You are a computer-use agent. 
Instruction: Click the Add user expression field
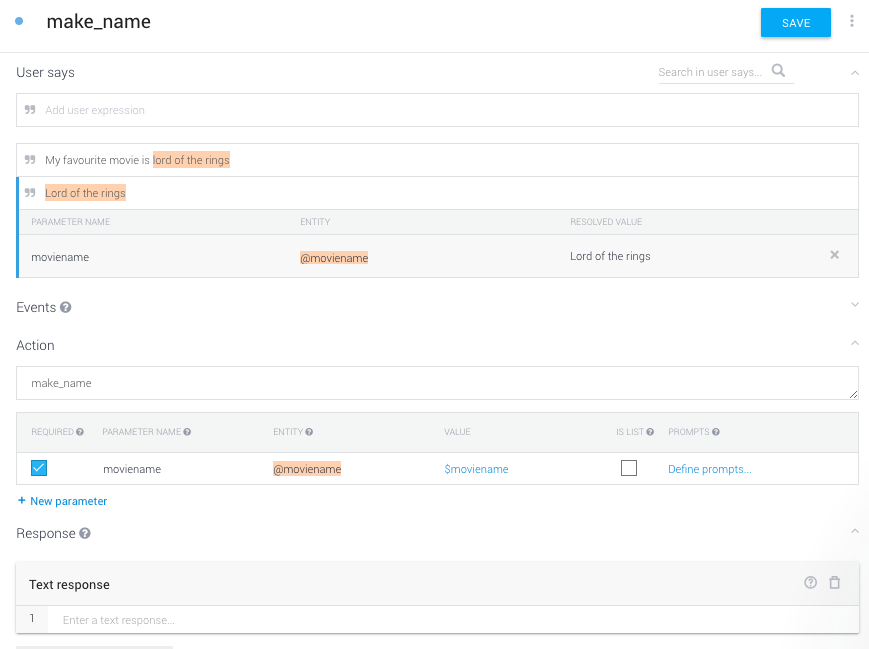click(437, 110)
